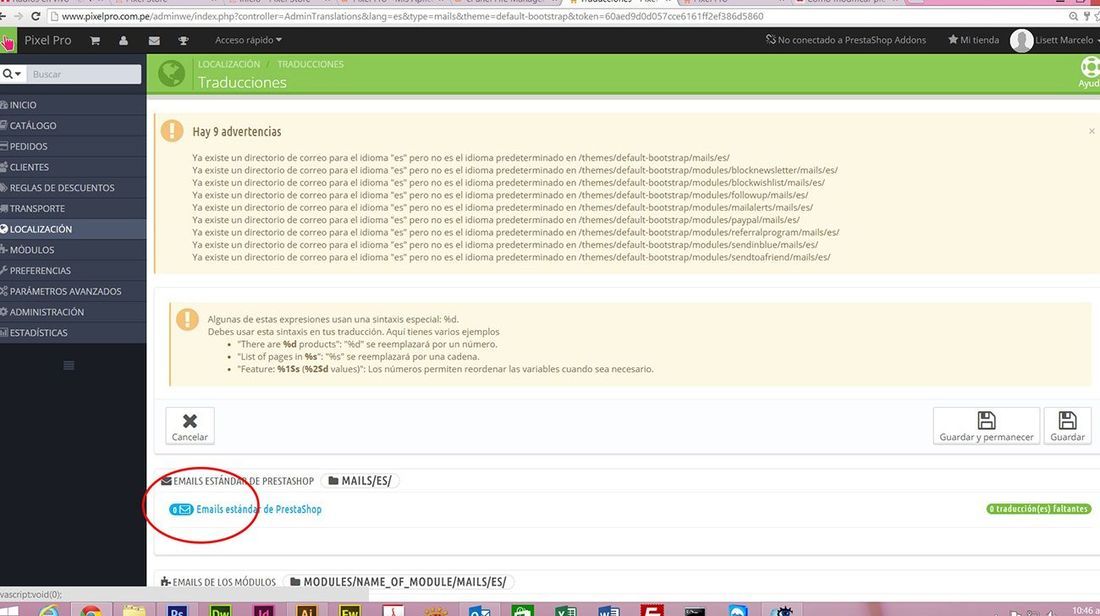The image size is (1100, 616).
Task: Click warning line ending paypal/mails/es/
Action: click(x=496, y=220)
